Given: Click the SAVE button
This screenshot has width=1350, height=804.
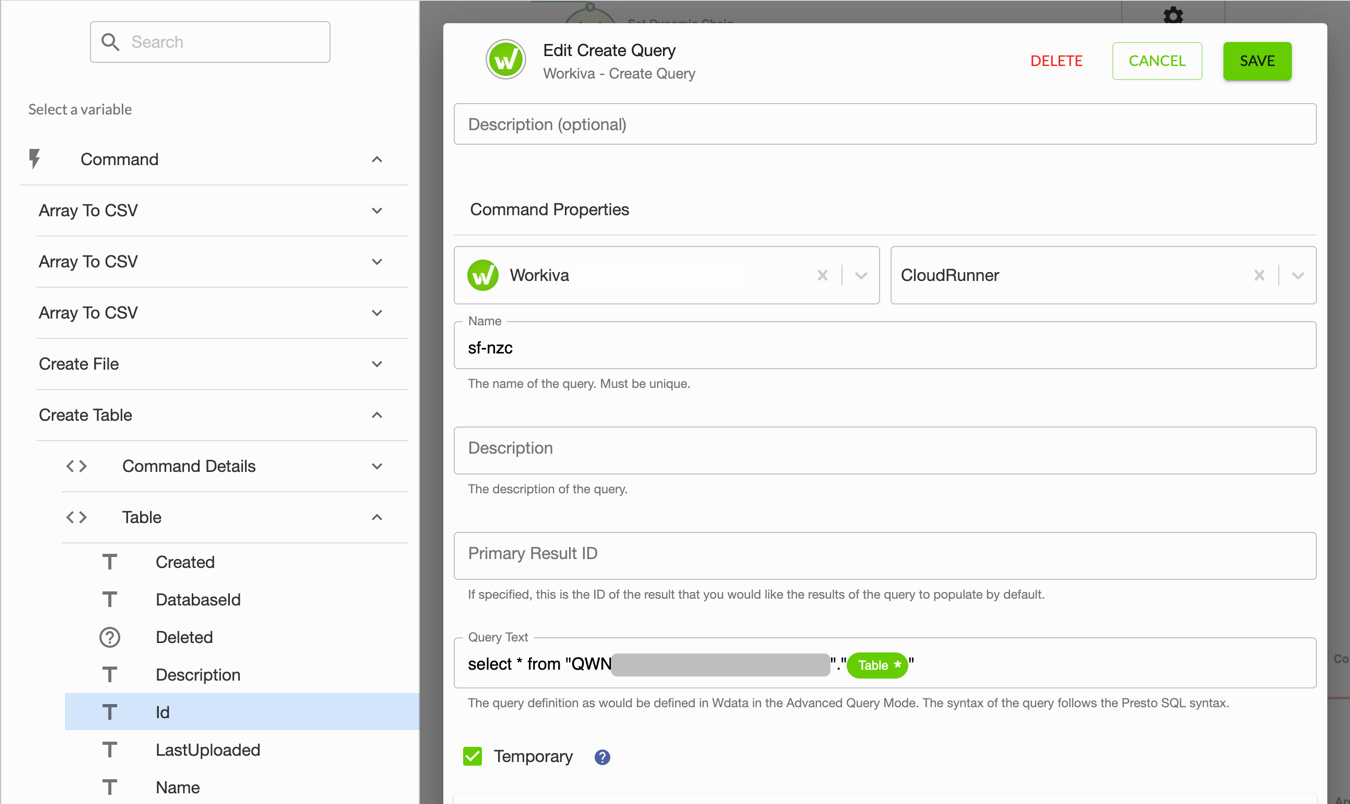Looking at the screenshot, I should click(x=1257, y=61).
